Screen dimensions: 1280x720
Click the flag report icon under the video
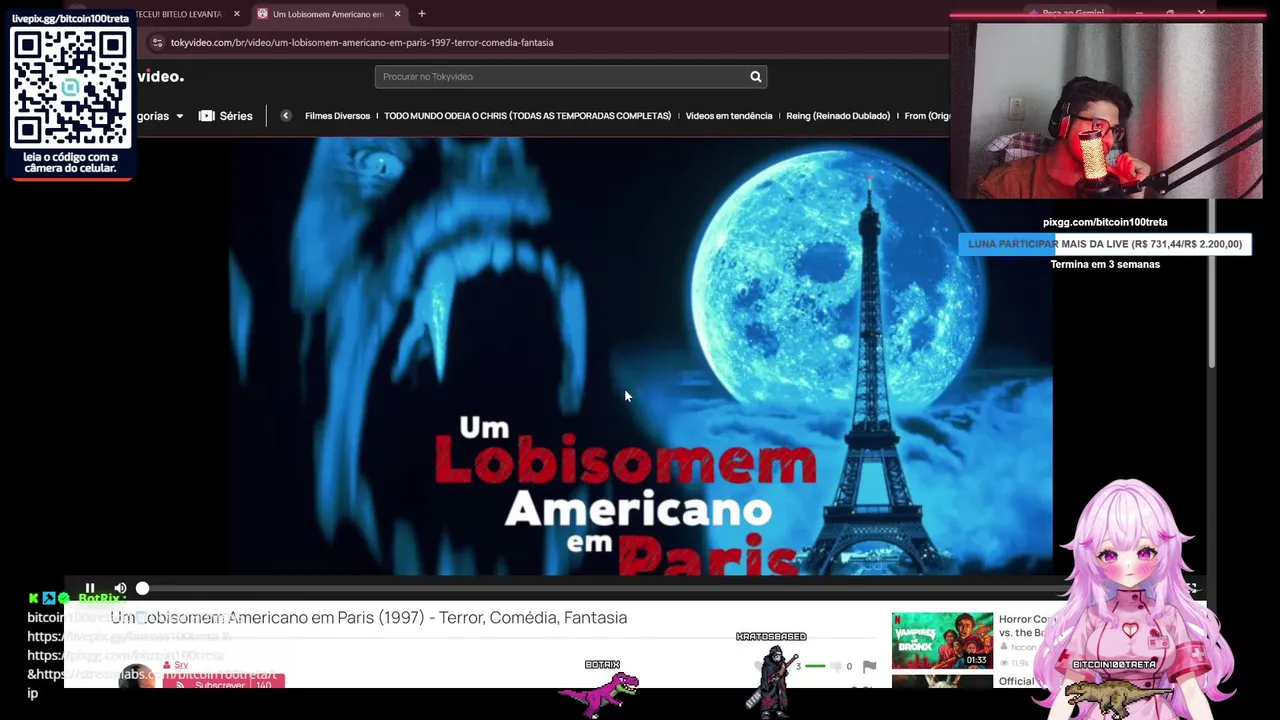click(869, 667)
